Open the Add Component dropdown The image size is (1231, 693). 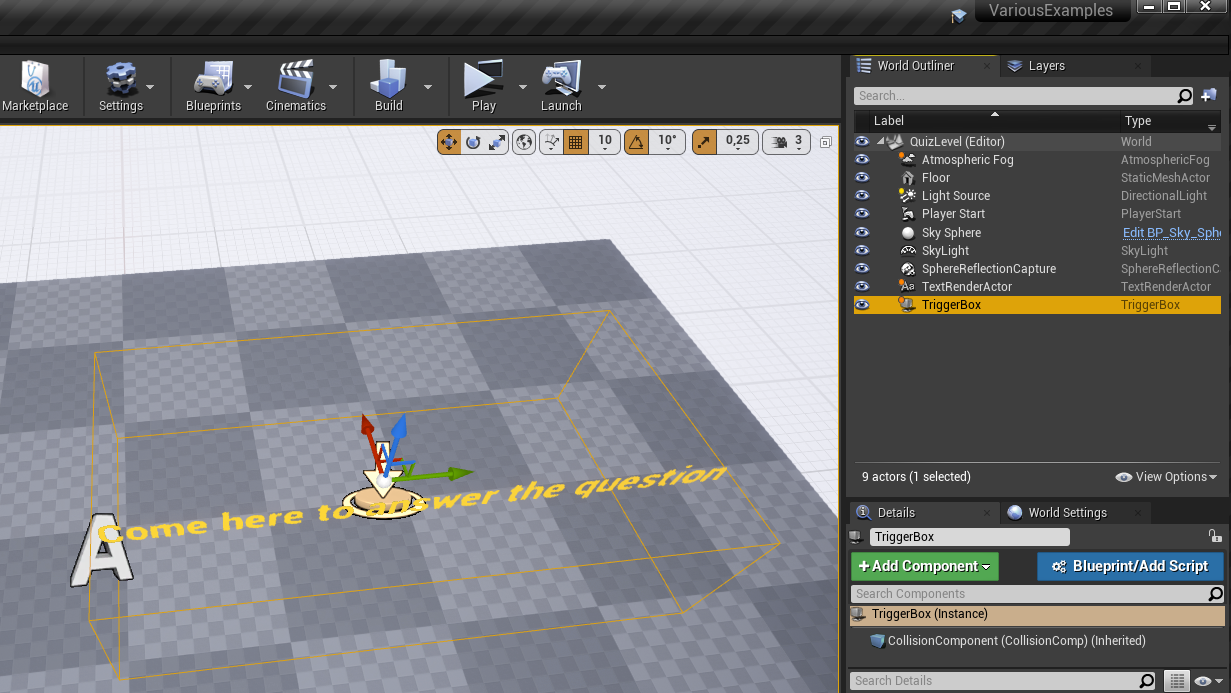(924, 566)
